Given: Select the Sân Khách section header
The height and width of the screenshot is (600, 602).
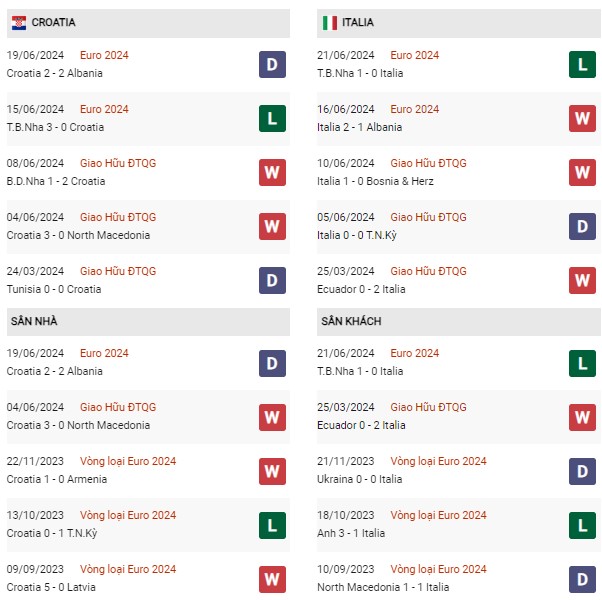Looking at the screenshot, I should point(459,322).
